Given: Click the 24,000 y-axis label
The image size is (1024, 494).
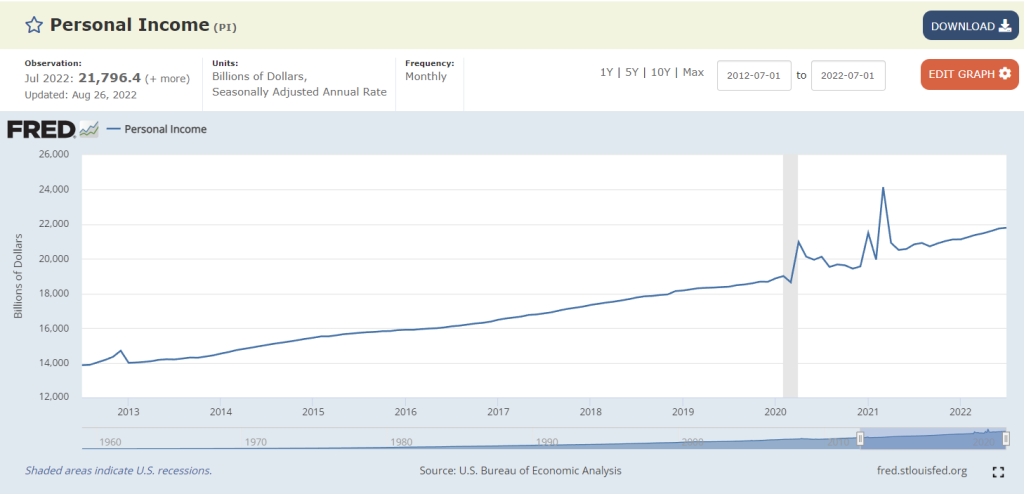Looking at the screenshot, I should tap(56, 189).
